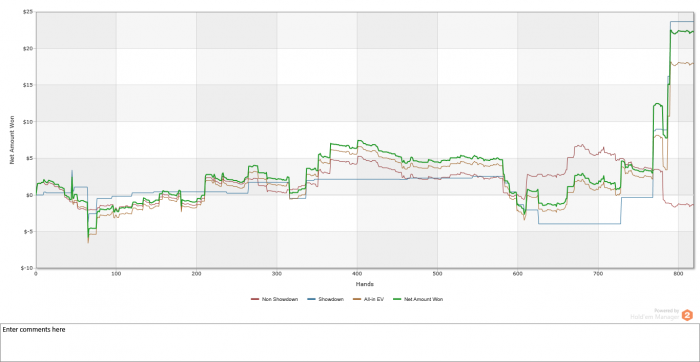
Task: Click the Powered by text
Action: tap(667, 311)
